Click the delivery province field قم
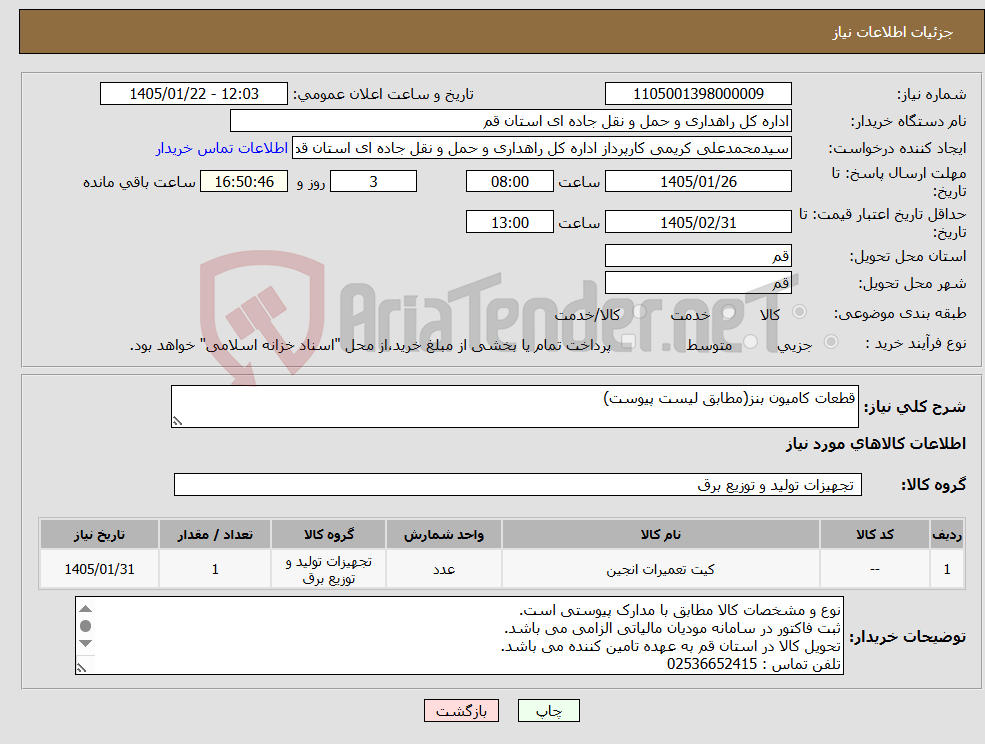This screenshot has width=985, height=744. pos(698,256)
